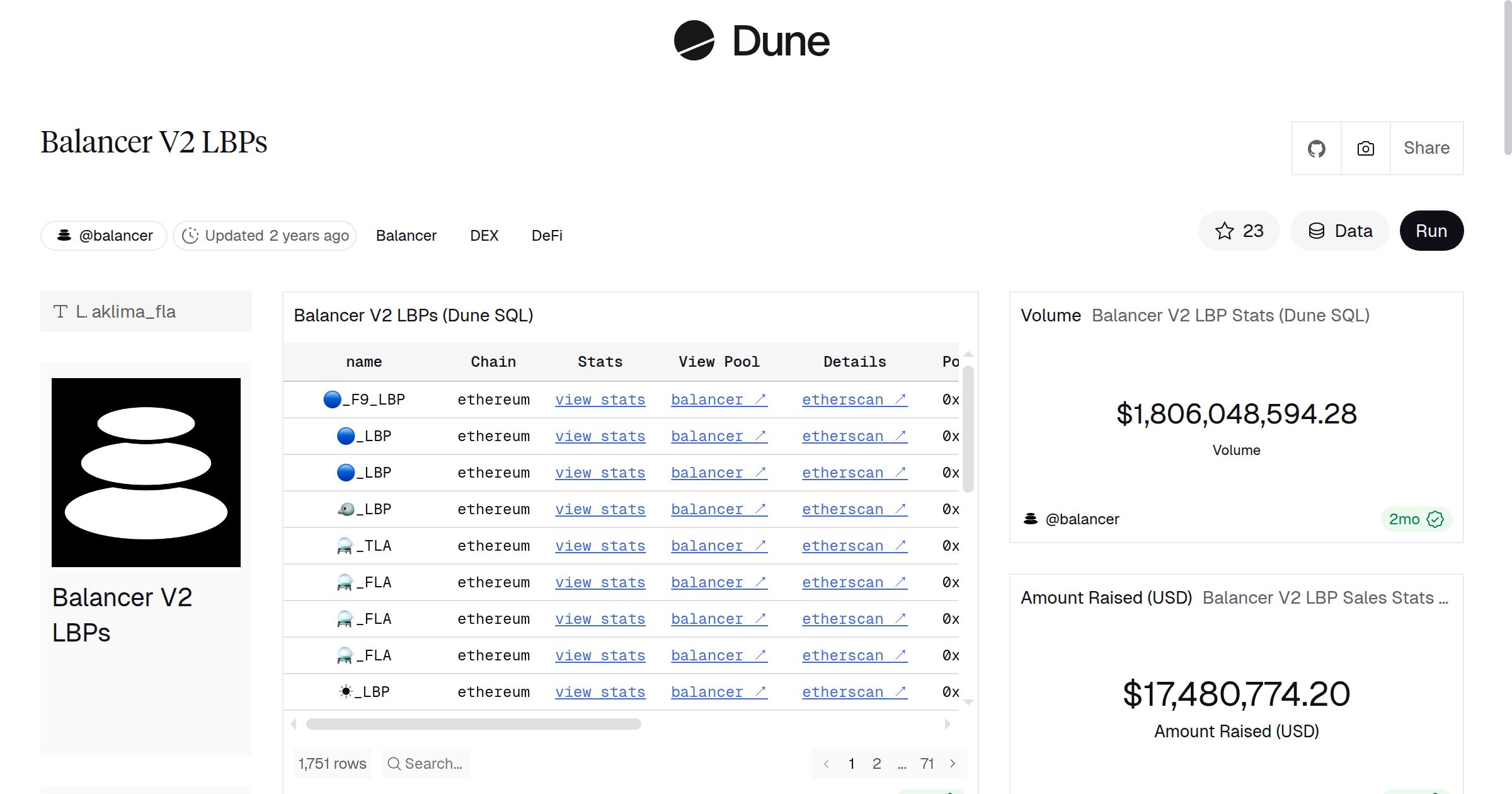The height and width of the screenshot is (794, 1512).
Task: Click the text icon in the L. aklima_fla field
Action: coord(60,311)
